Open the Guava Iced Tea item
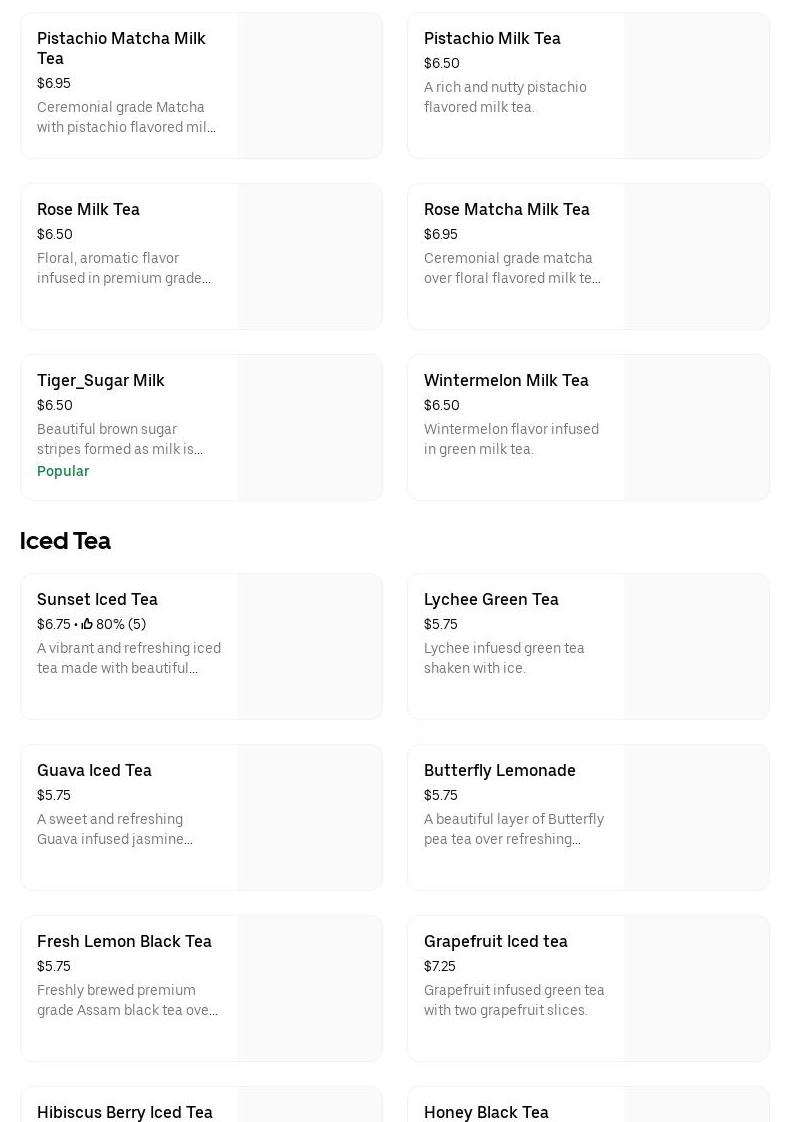Image resolution: width=804 pixels, height=1122 pixels. tap(94, 770)
